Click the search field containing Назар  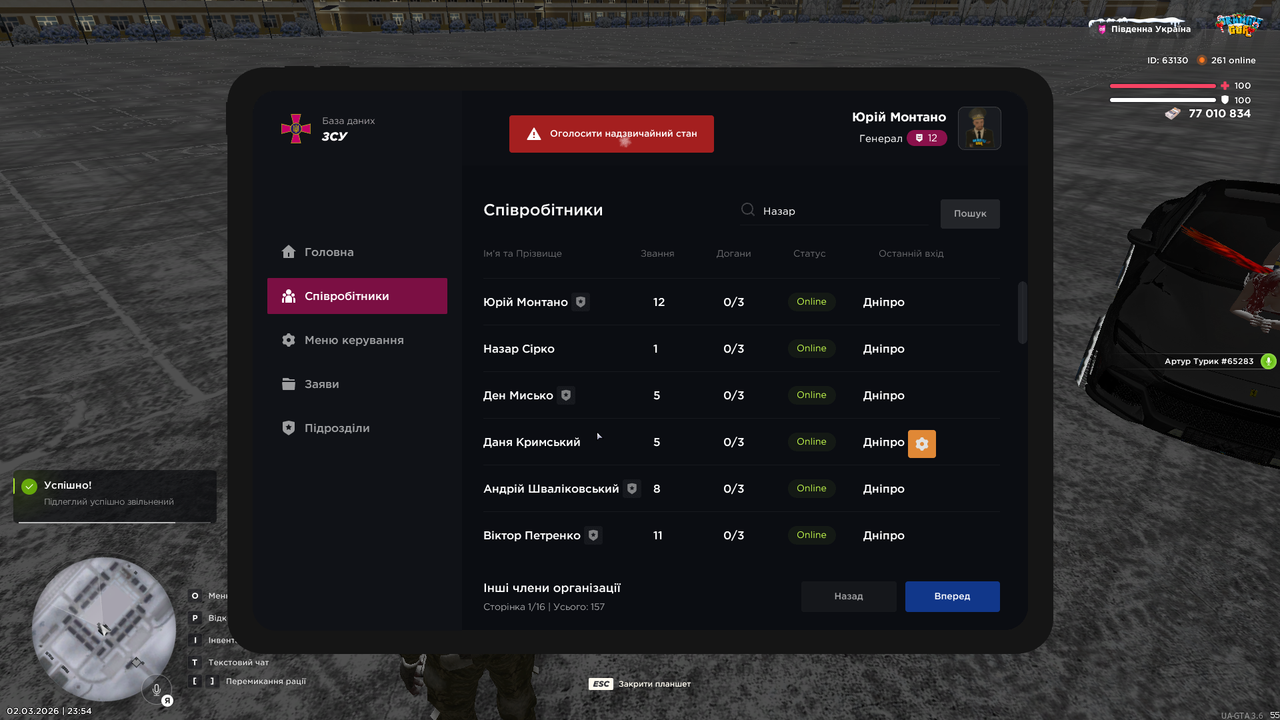point(834,211)
